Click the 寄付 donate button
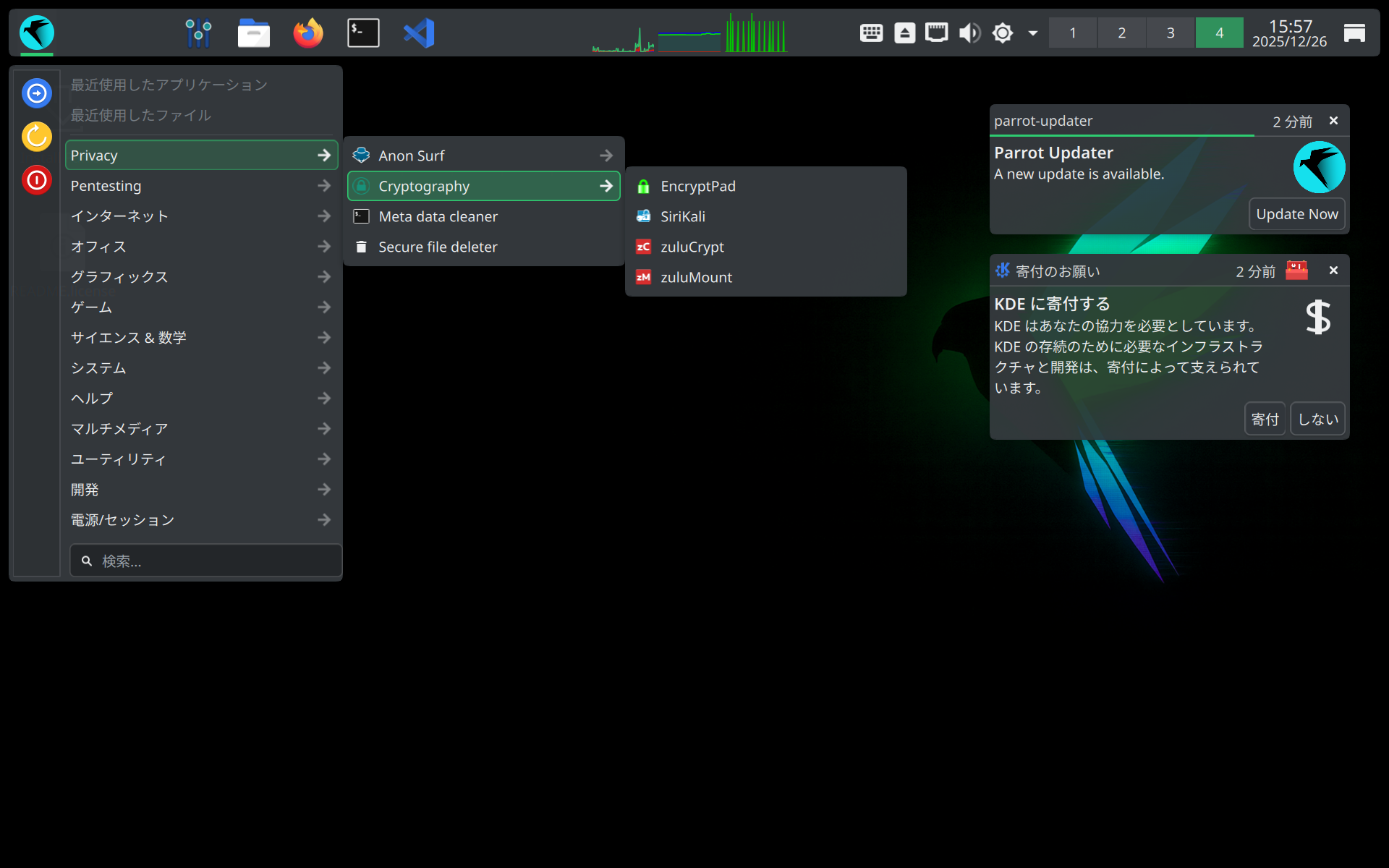 pyautogui.click(x=1265, y=419)
